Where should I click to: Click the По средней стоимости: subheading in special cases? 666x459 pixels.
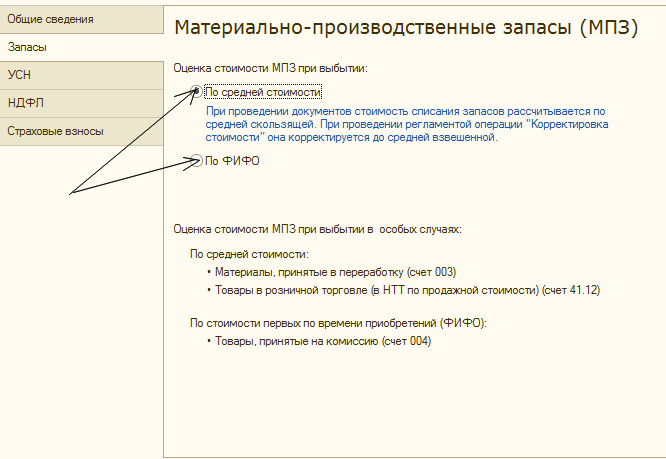249,254
